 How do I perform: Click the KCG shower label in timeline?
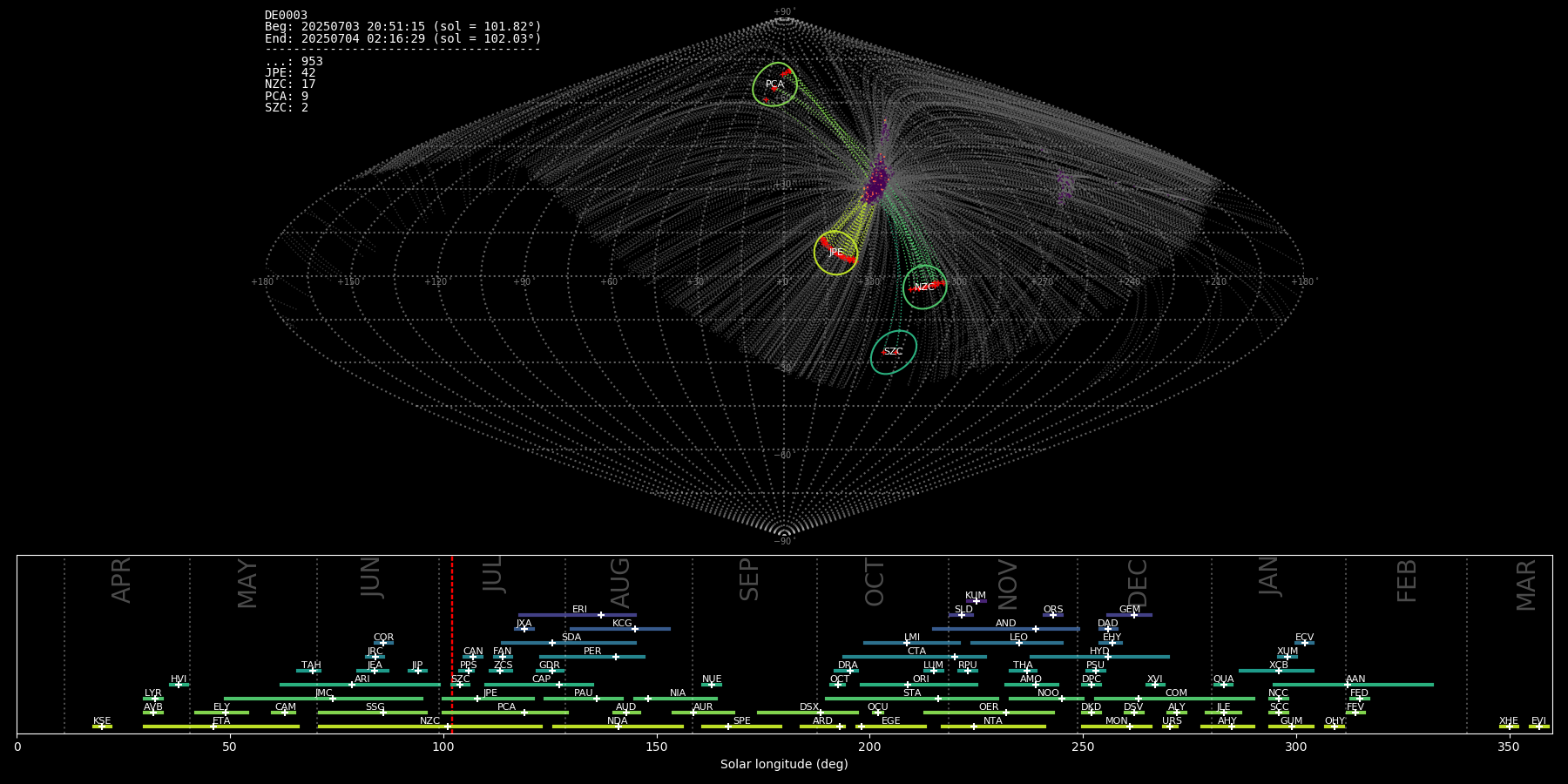coord(622,623)
